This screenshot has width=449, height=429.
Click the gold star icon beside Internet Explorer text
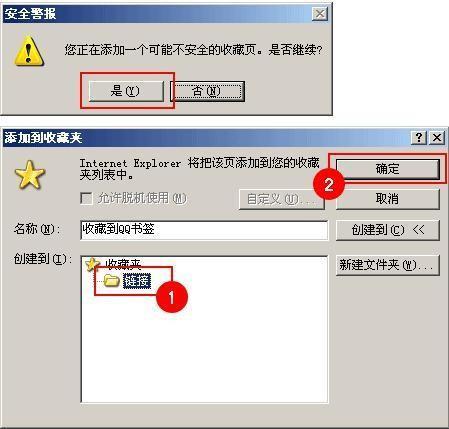point(30,175)
